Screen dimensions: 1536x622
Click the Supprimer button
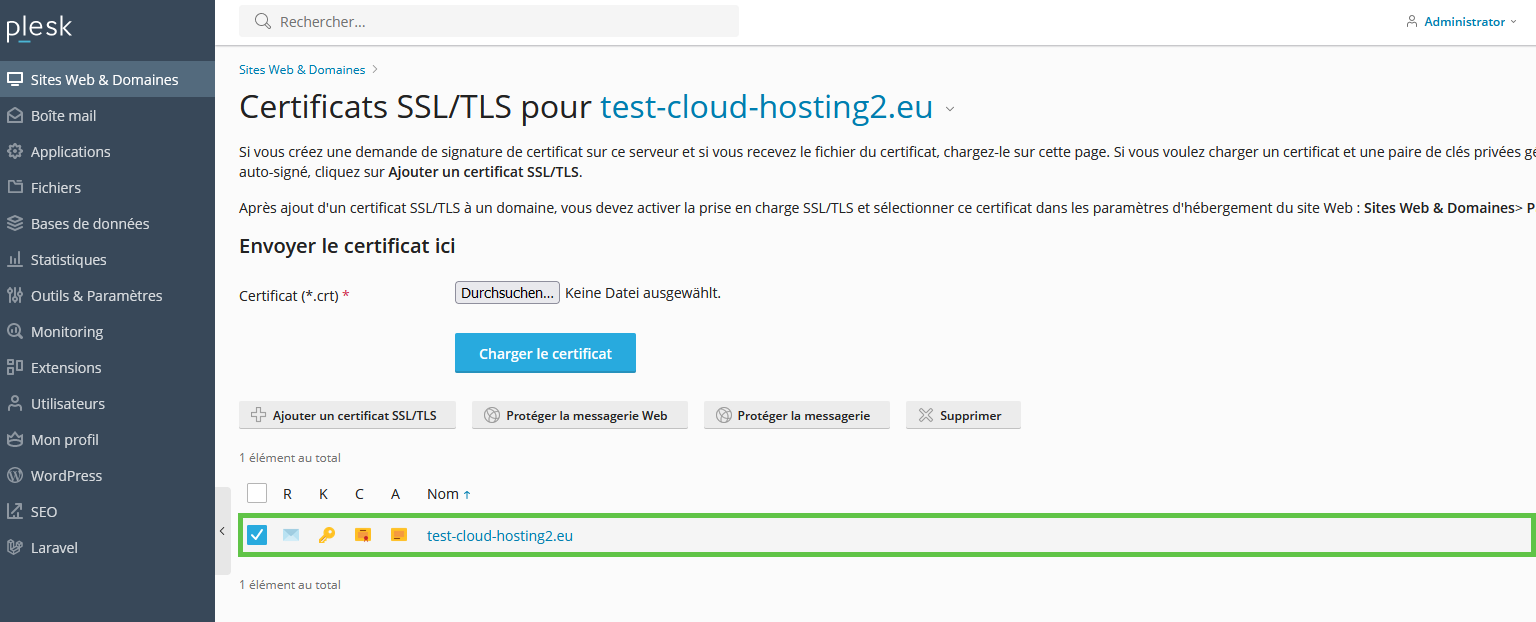click(963, 415)
